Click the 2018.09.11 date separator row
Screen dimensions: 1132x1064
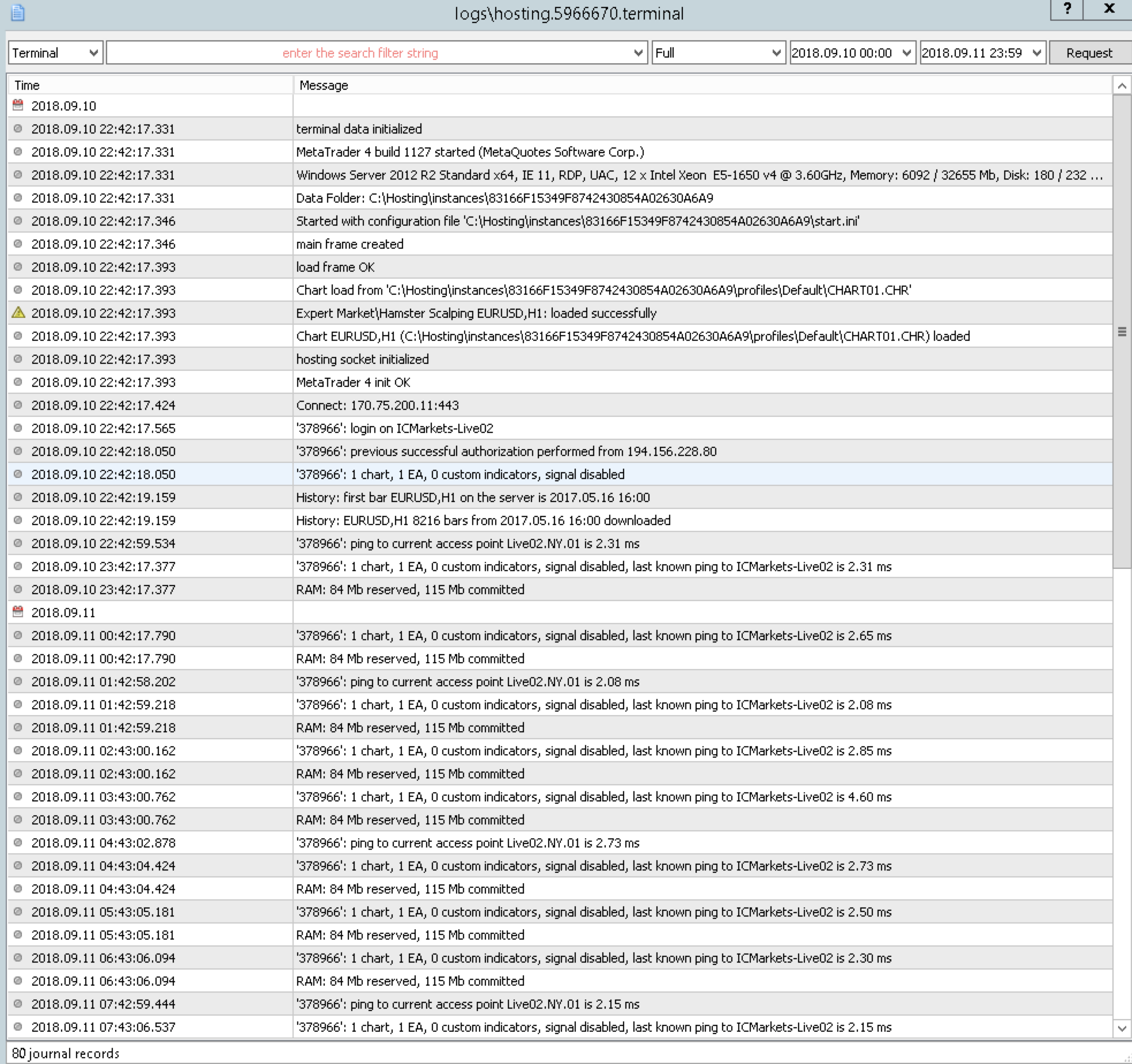[x=560, y=612]
